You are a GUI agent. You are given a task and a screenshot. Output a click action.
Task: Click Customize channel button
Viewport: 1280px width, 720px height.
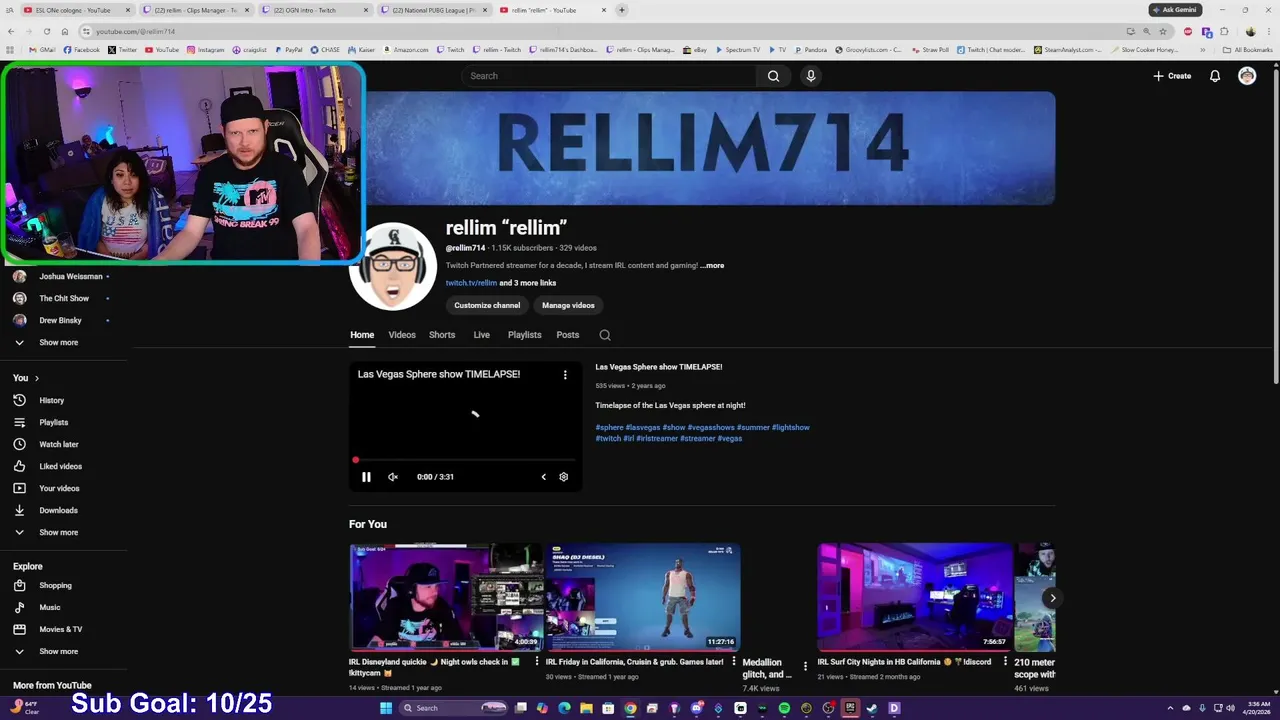[487, 305]
